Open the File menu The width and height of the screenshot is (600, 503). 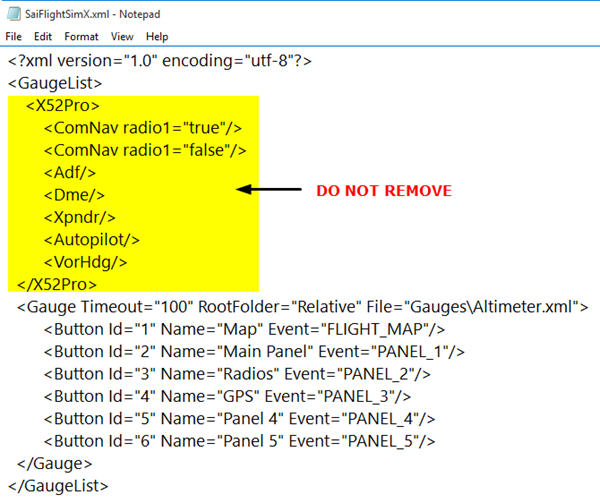[x=13, y=36]
